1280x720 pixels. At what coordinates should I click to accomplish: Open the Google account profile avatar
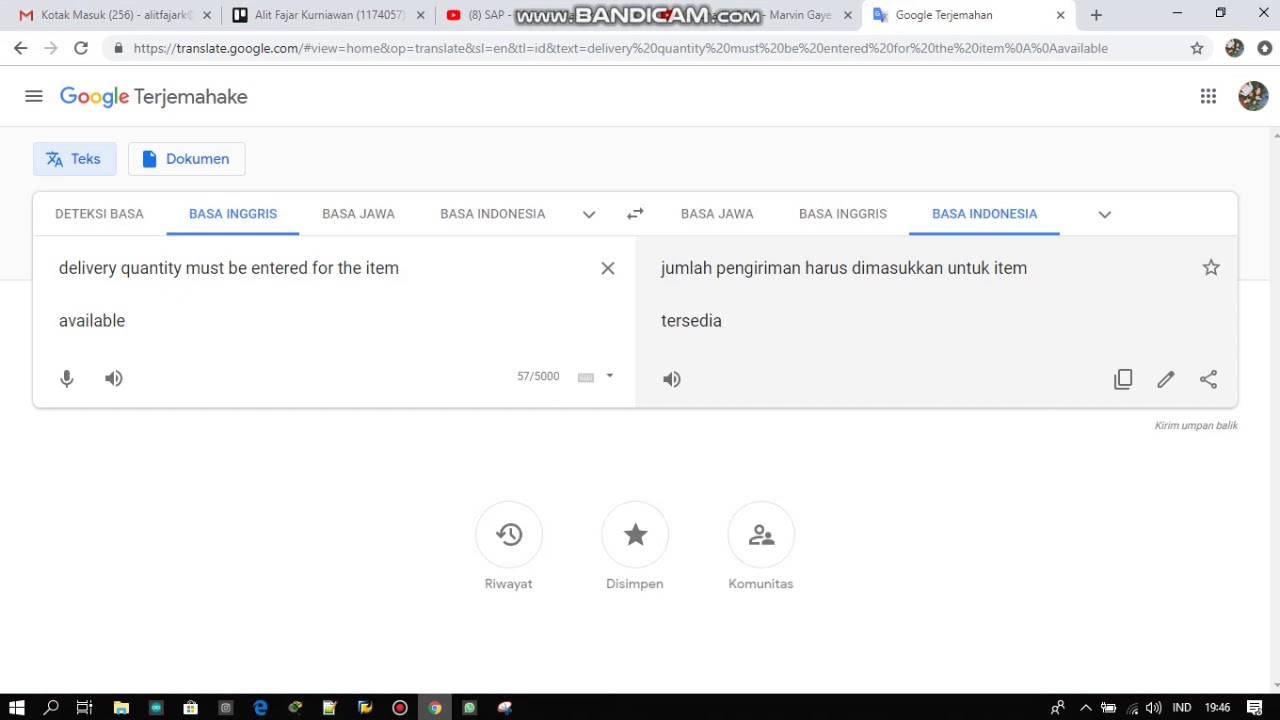[x=1253, y=96]
